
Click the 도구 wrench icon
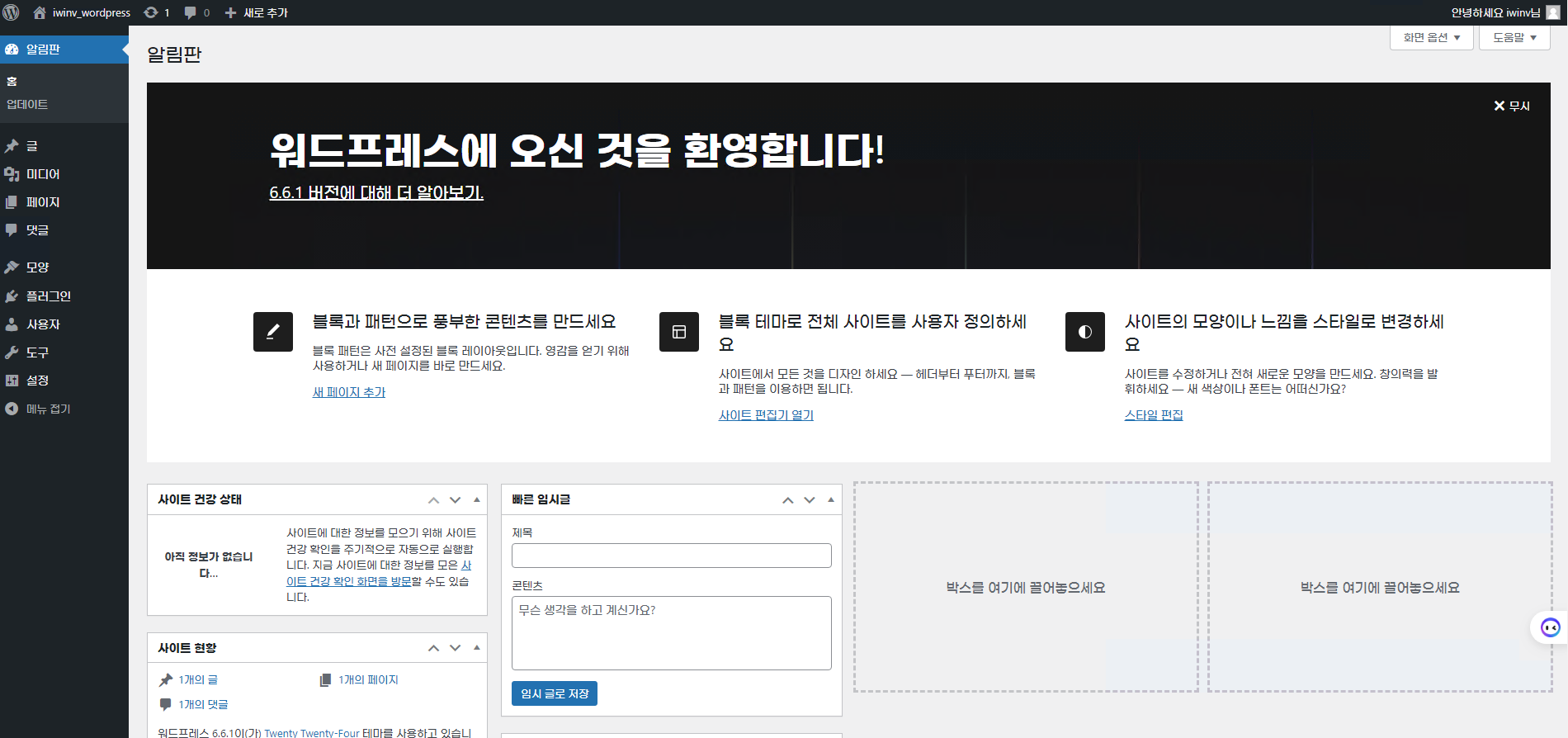point(12,352)
